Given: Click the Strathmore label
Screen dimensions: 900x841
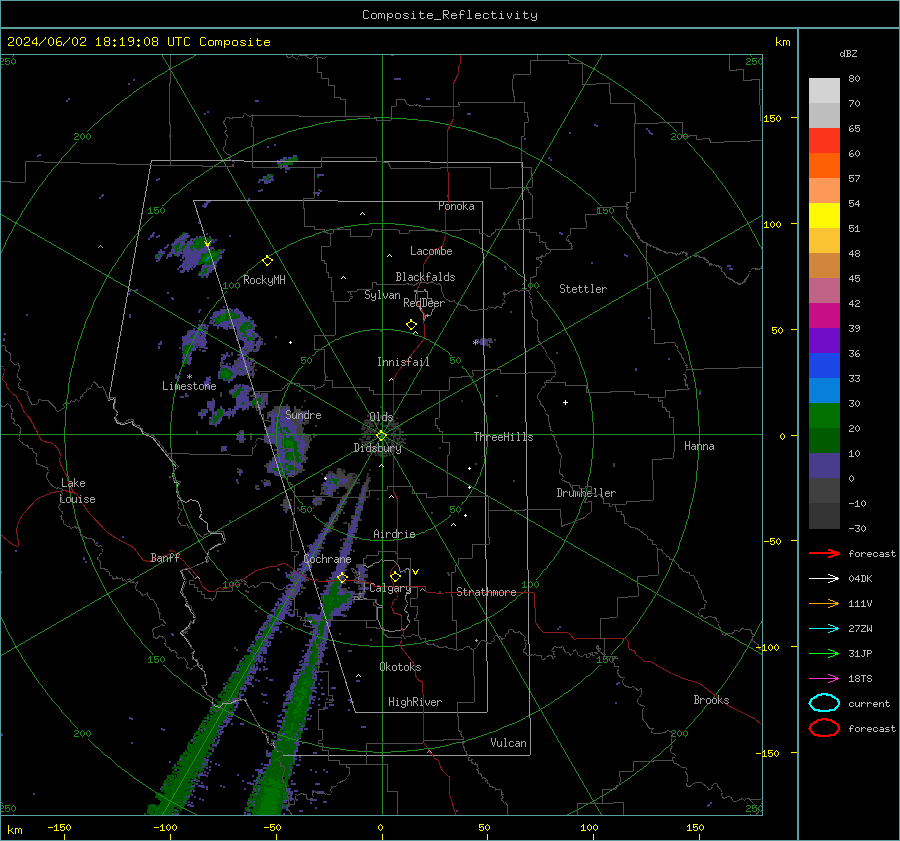Looking at the screenshot, I should tap(486, 592).
